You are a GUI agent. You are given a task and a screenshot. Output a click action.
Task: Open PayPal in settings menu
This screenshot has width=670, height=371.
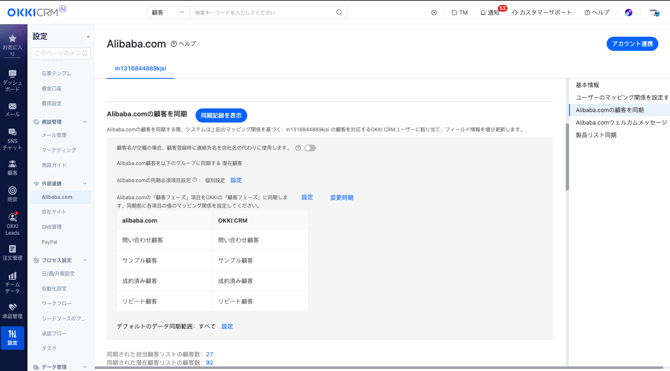coord(49,242)
